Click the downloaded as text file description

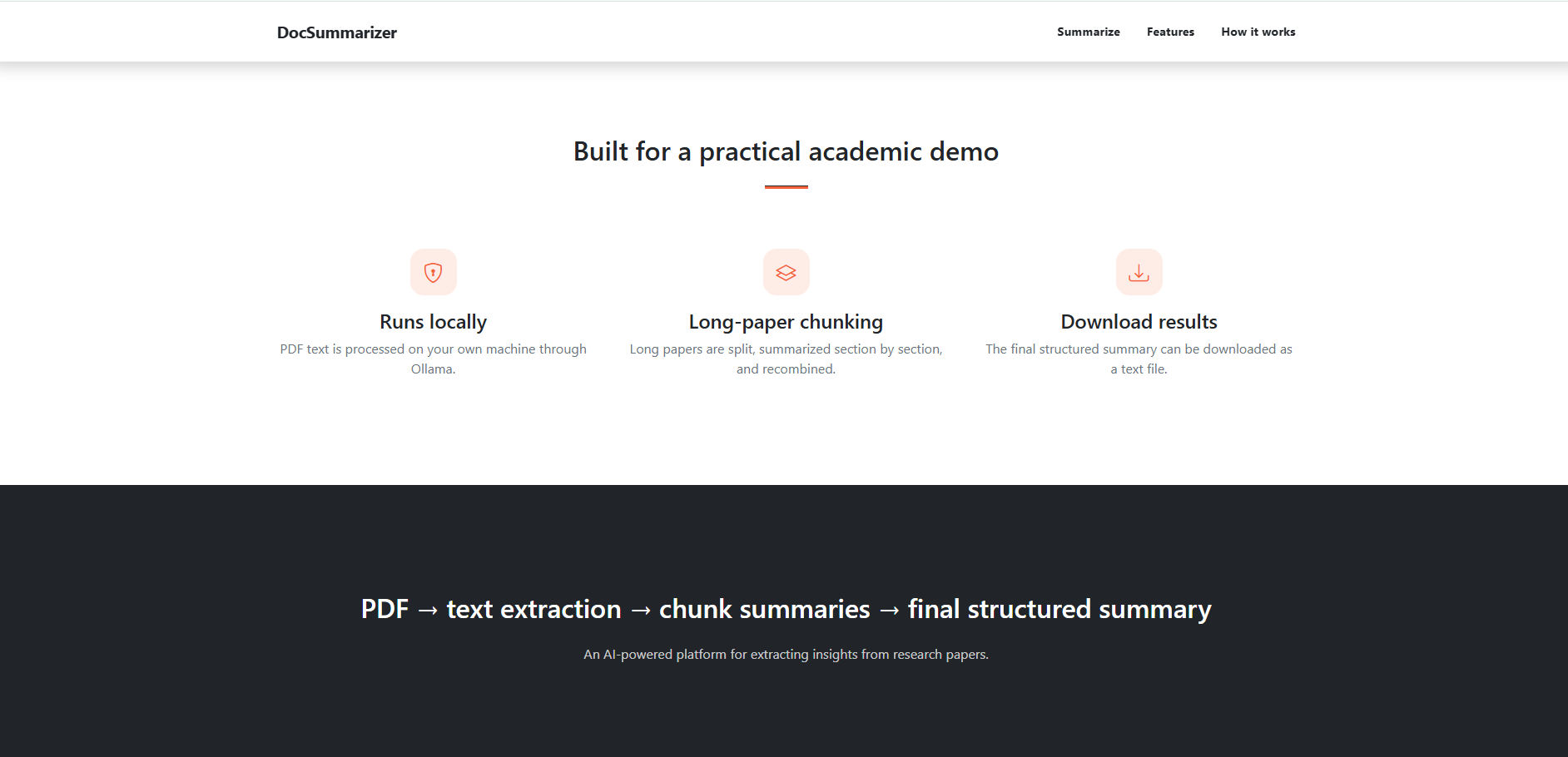1139,359
